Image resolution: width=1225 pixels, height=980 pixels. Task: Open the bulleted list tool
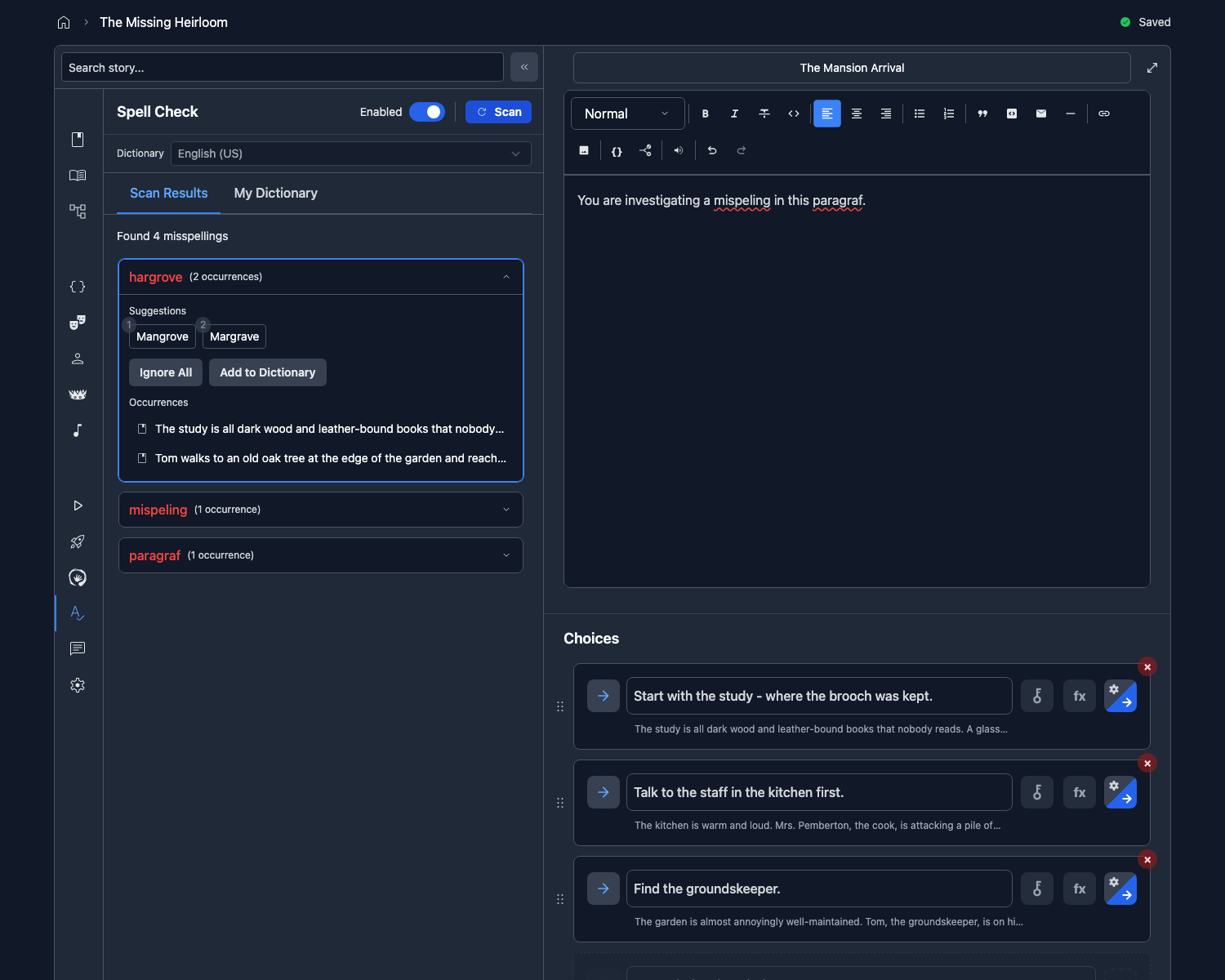click(919, 114)
